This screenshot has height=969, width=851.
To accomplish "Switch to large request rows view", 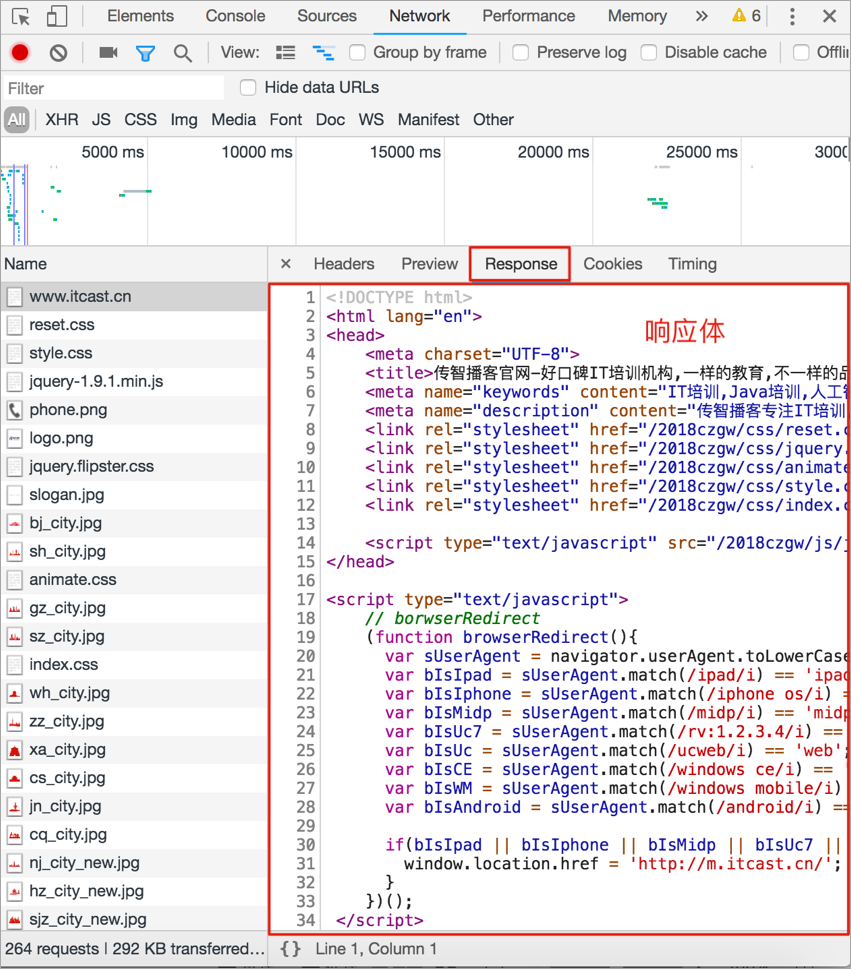I will click(285, 52).
